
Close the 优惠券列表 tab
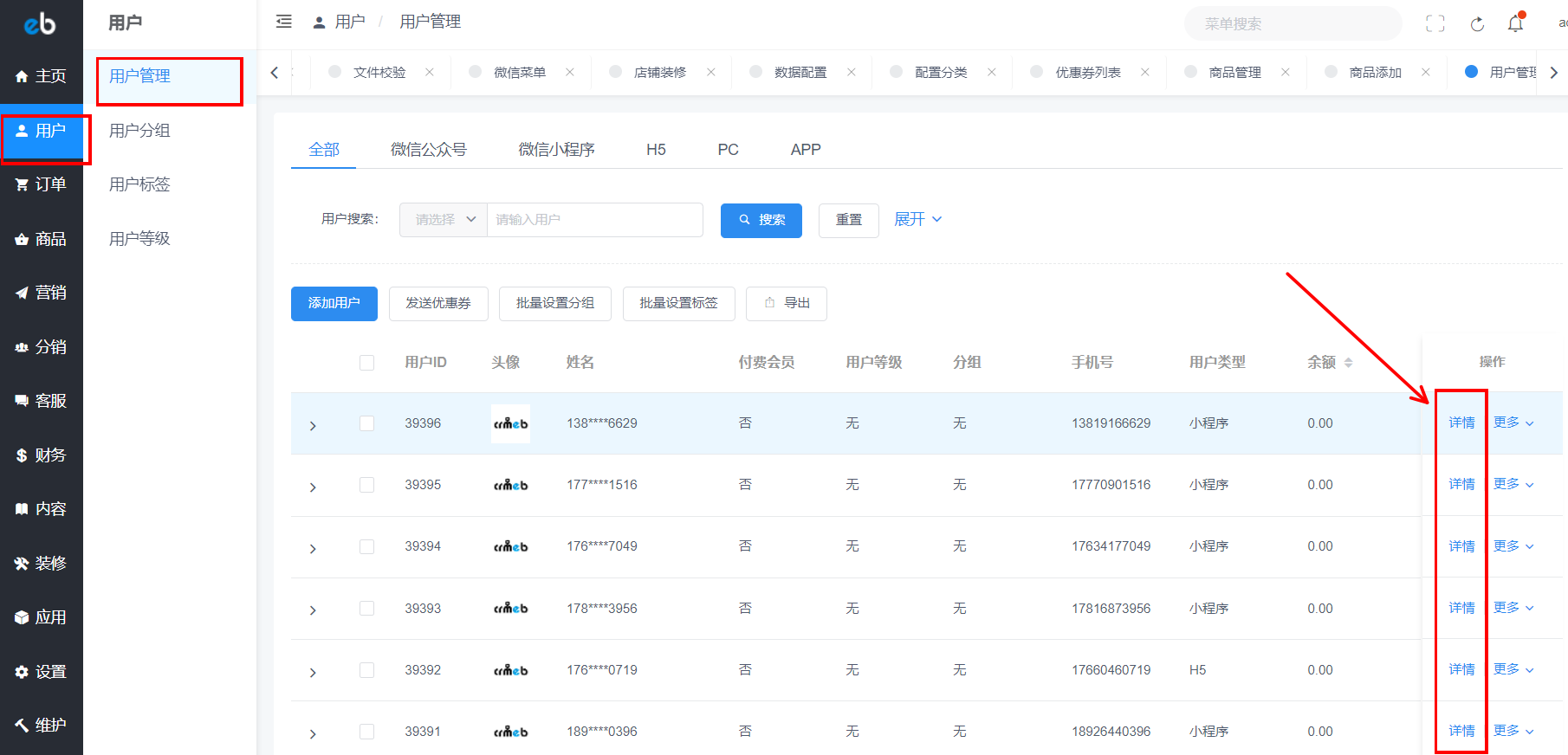pyautogui.click(x=1145, y=72)
